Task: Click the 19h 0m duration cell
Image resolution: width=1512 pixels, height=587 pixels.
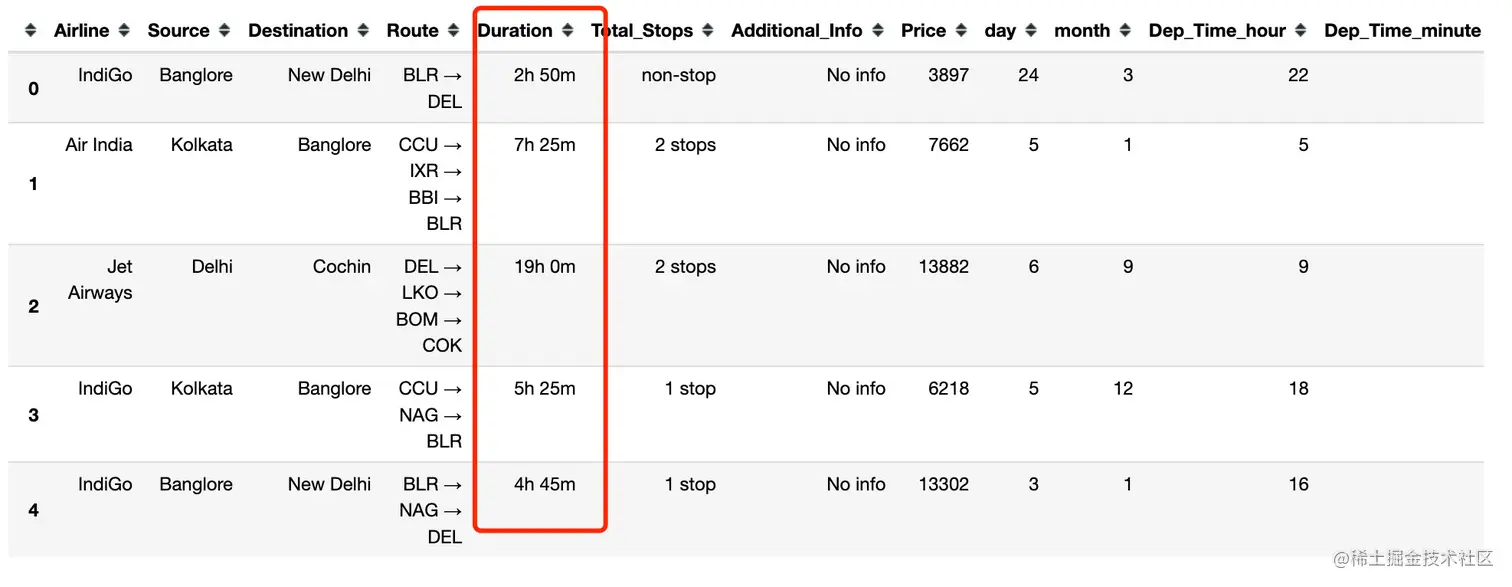Action: tap(544, 267)
